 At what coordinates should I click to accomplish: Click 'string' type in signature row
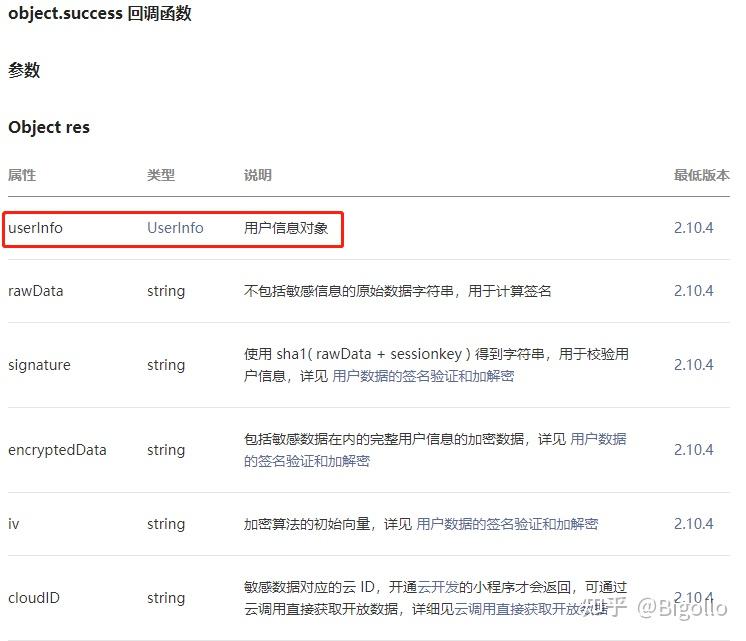(x=166, y=365)
